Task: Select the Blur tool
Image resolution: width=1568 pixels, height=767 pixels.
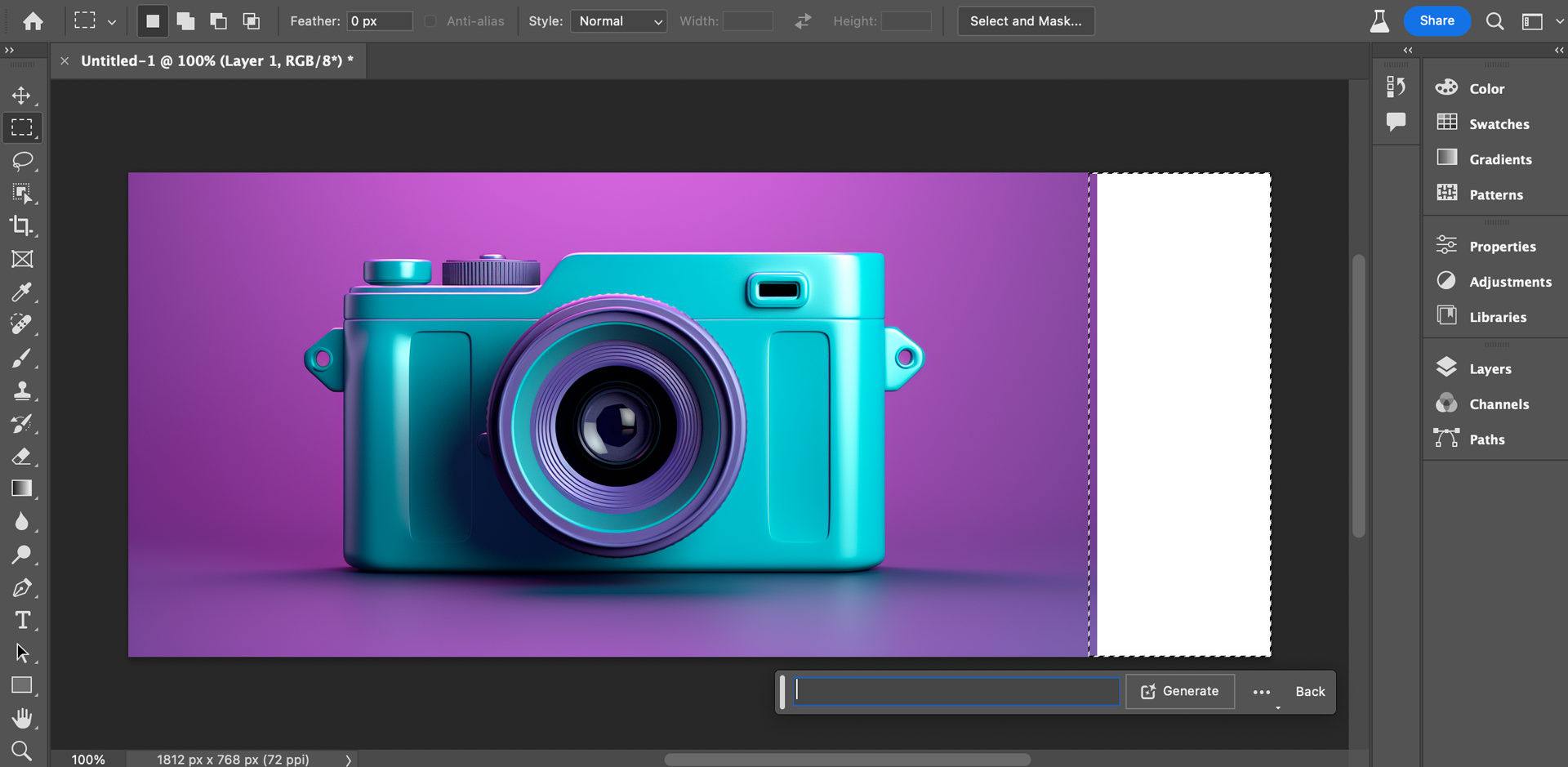Action: tap(22, 521)
